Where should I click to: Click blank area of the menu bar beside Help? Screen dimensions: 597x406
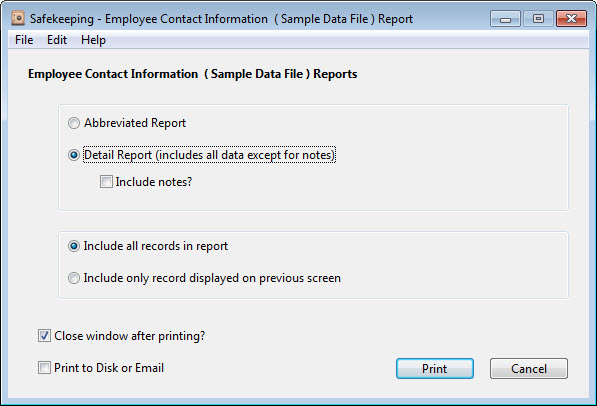click(x=343, y=40)
